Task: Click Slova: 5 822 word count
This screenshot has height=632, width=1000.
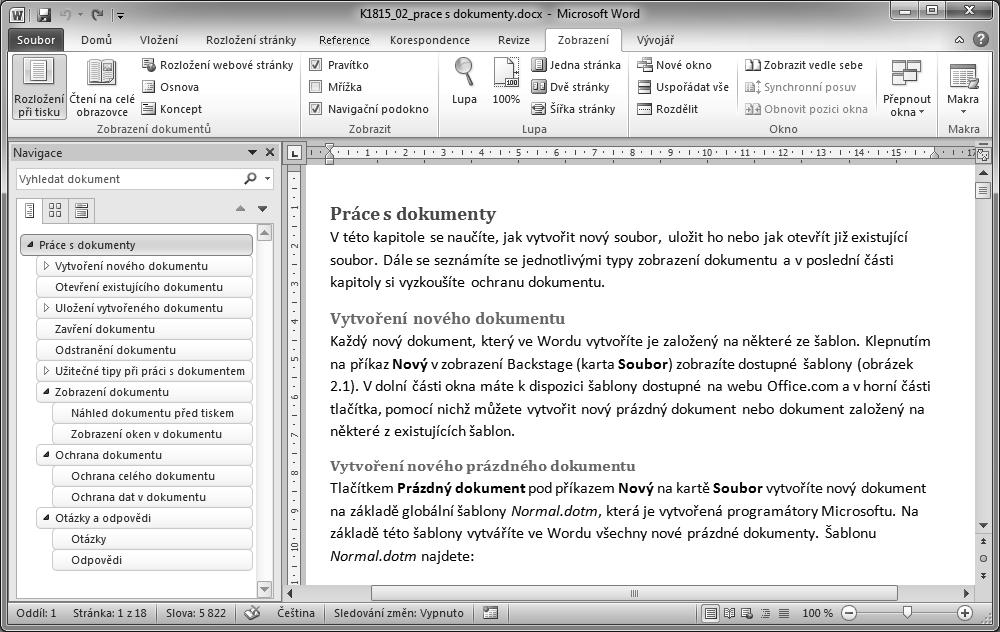Action: click(196, 613)
